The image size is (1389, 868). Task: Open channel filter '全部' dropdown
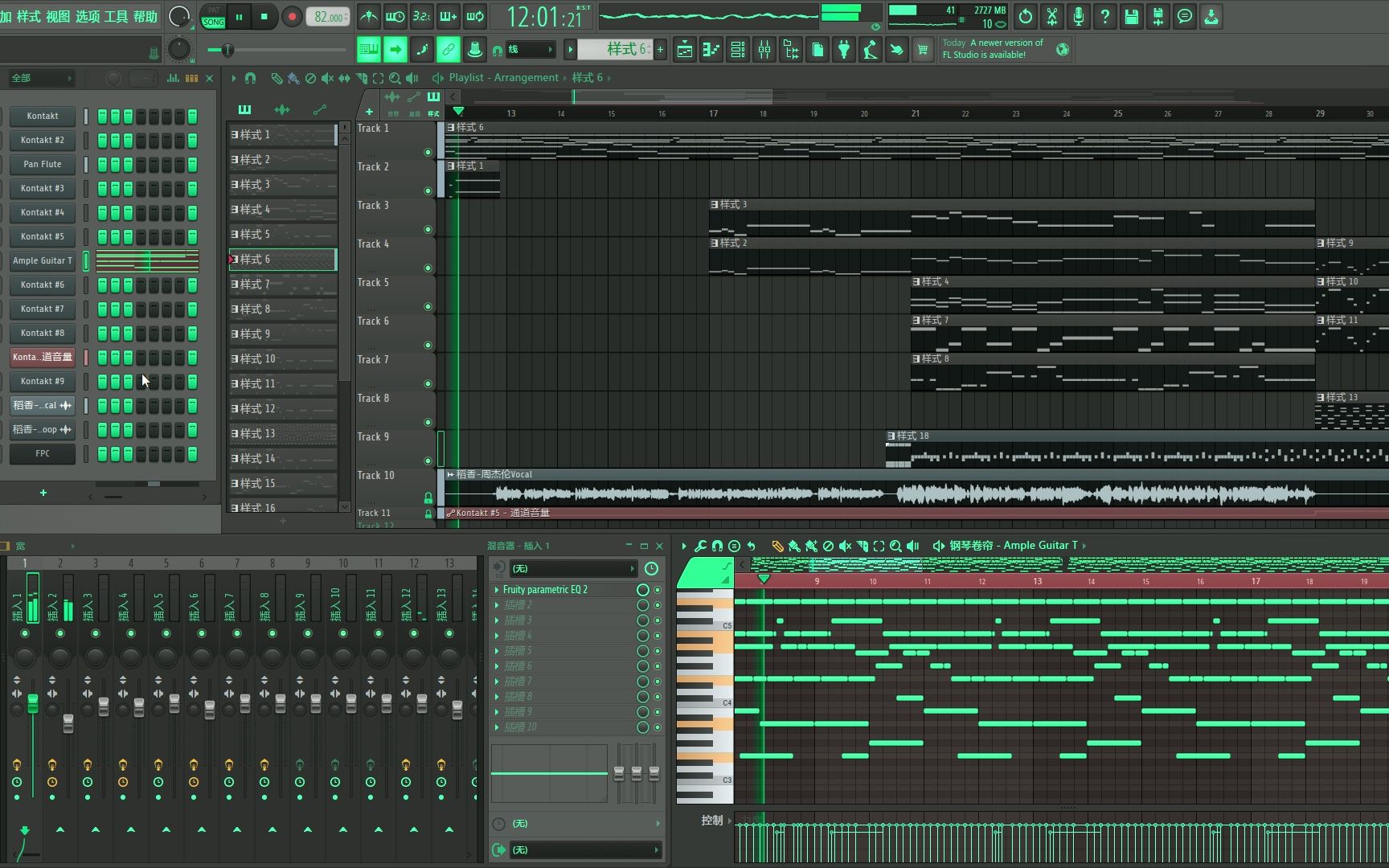(x=40, y=78)
